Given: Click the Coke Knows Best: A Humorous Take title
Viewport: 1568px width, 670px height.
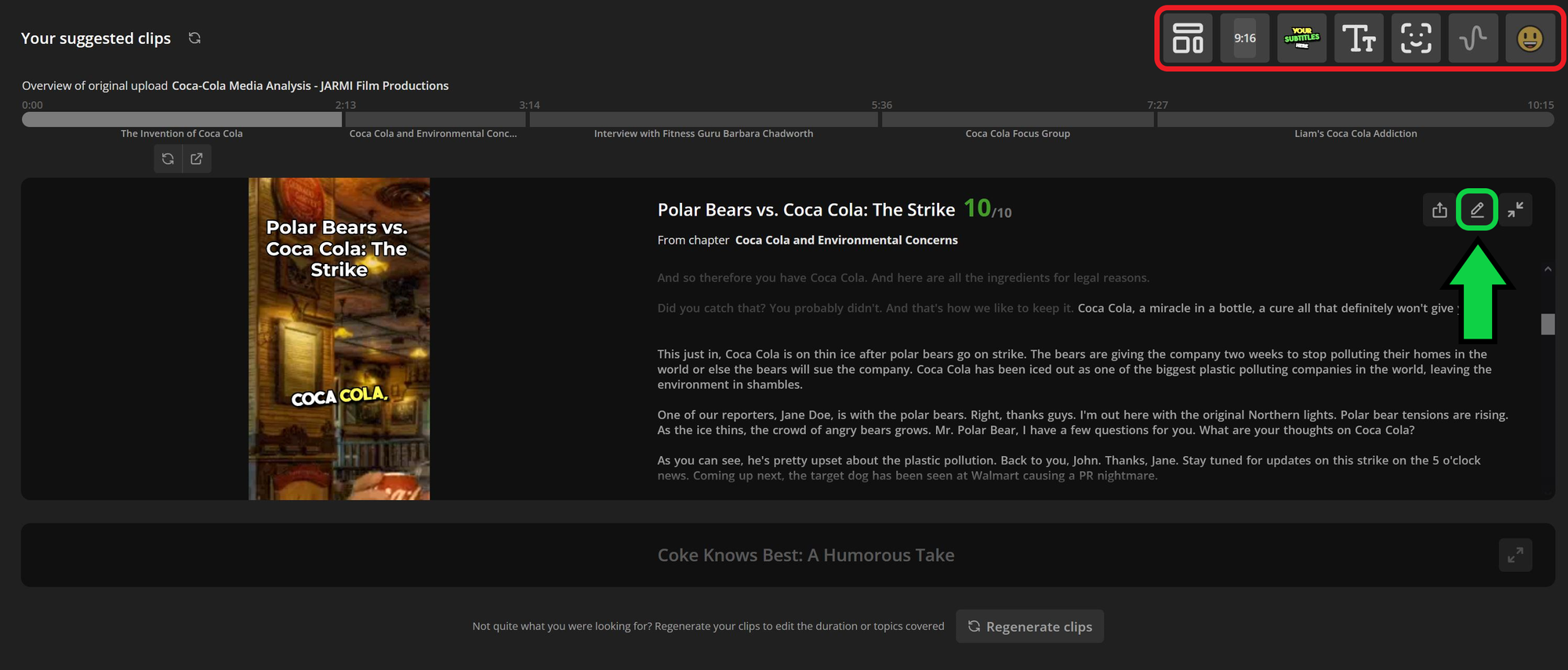Looking at the screenshot, I should pos(806,555).
